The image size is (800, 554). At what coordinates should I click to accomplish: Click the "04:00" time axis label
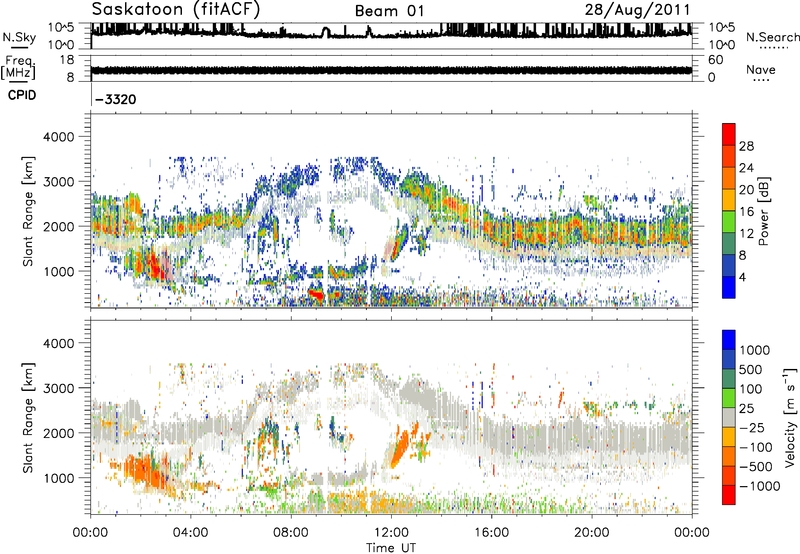click(190, 533)
